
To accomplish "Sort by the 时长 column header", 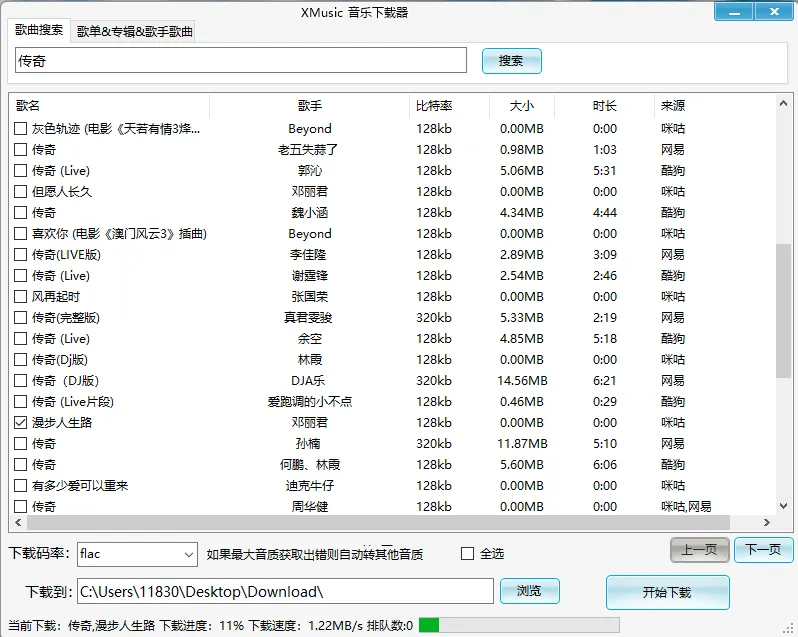I will pyautogui.click(x=604, y=106).
